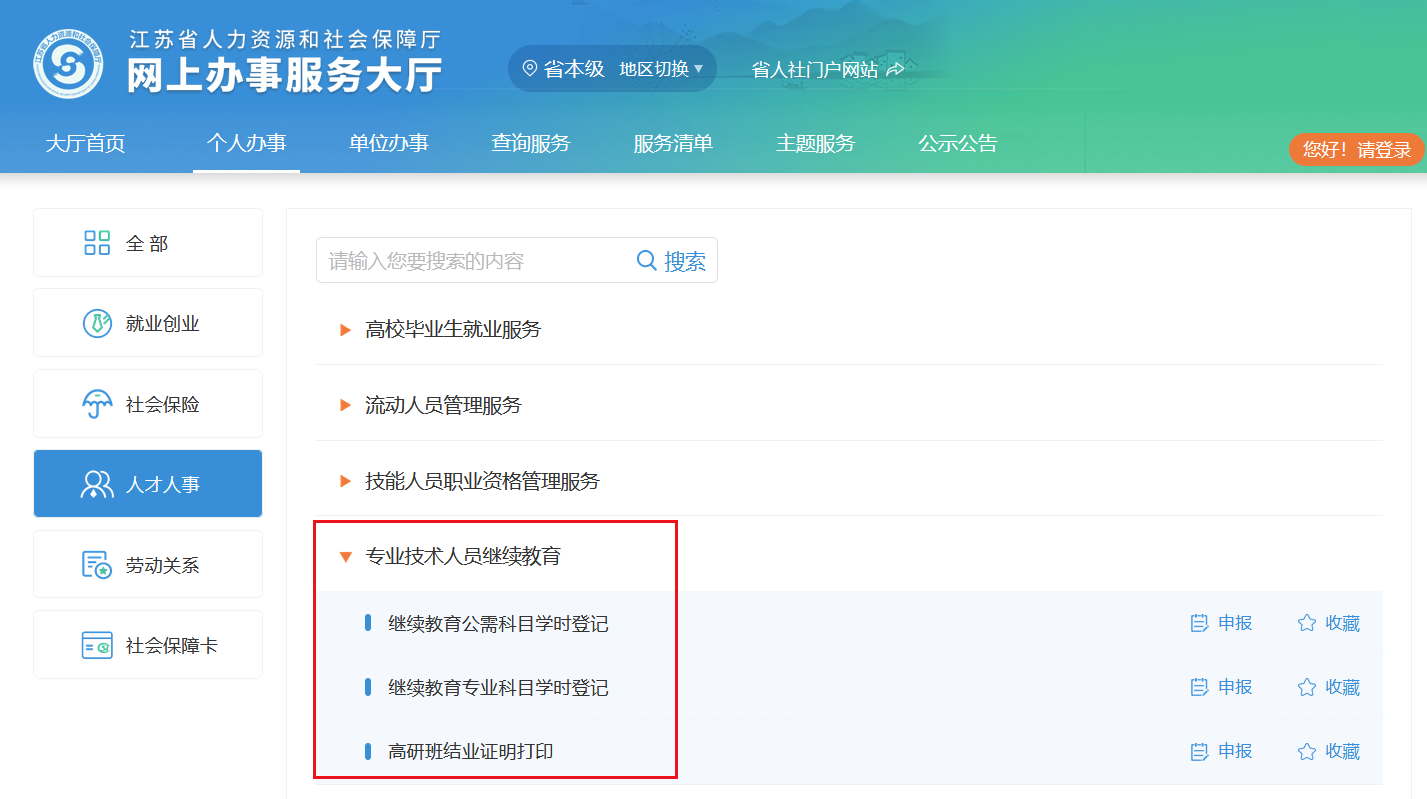Collapse the 专业技术人员继续教育 section

tap(344, 556)
